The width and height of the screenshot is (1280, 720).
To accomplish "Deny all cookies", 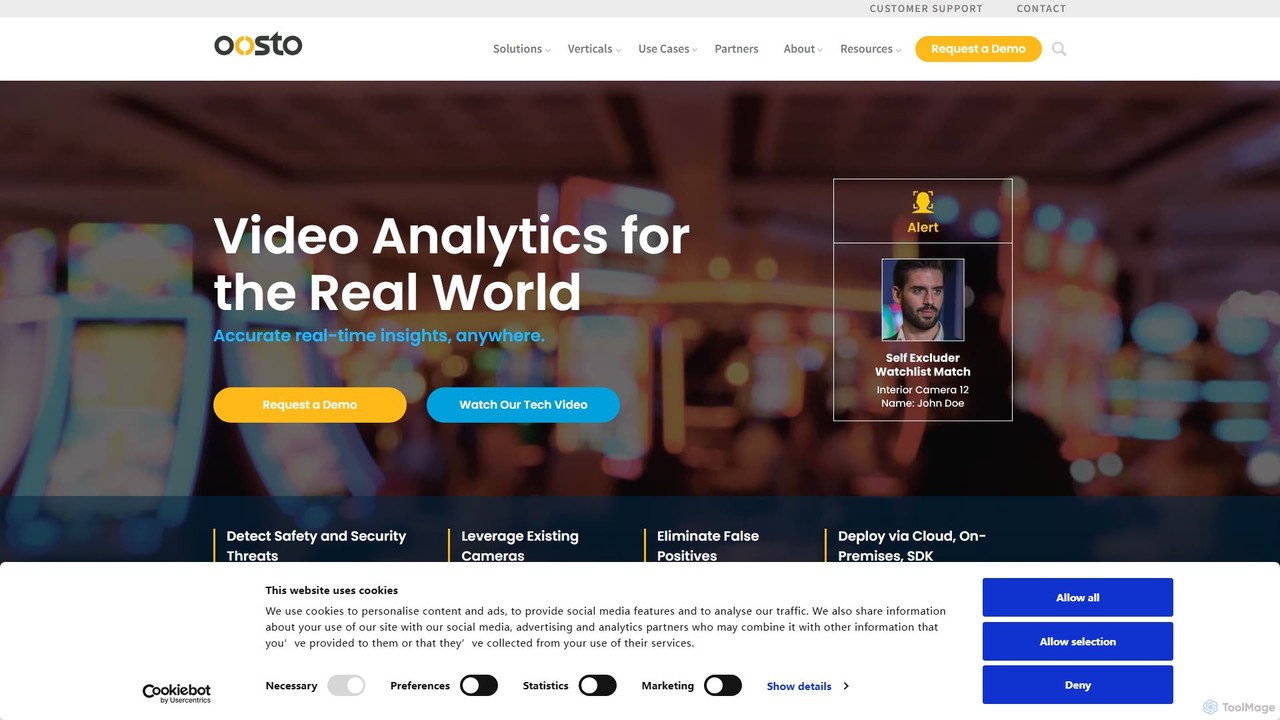I will coord(1077,685).
